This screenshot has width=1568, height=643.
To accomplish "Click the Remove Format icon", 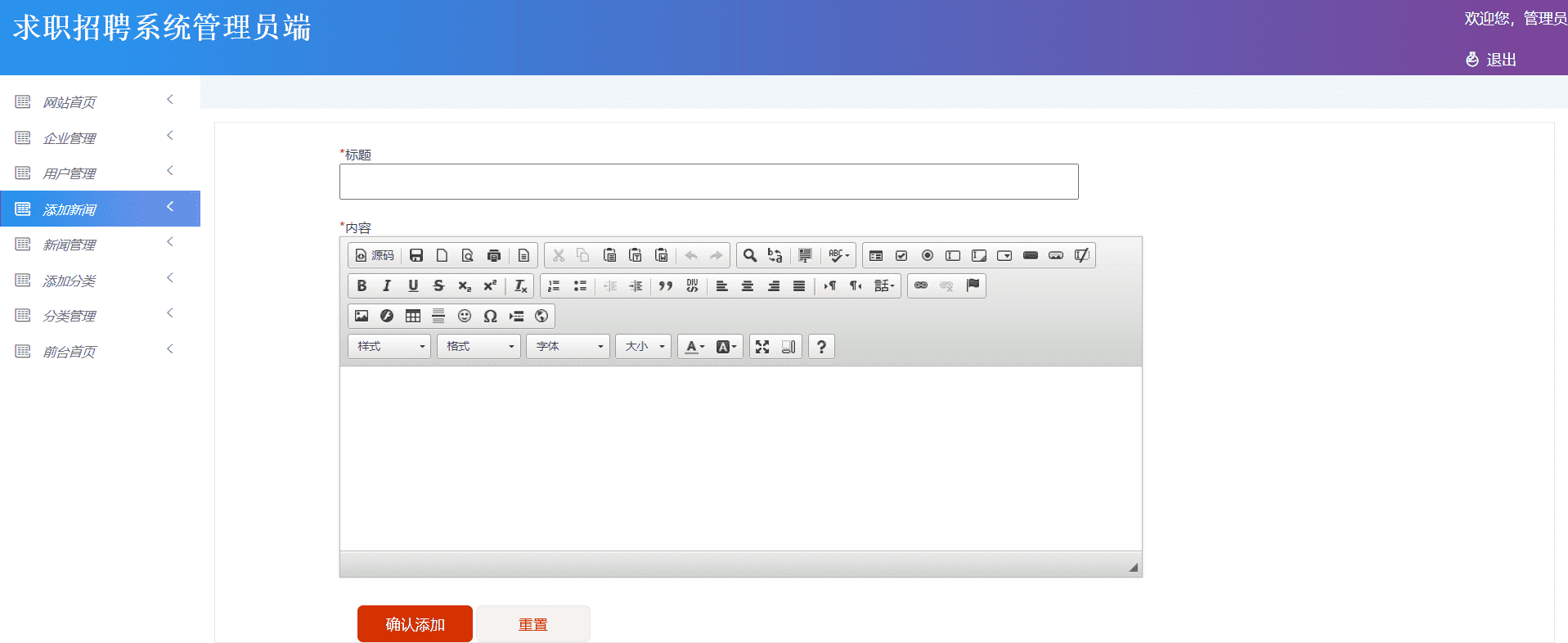I will 520,286.
